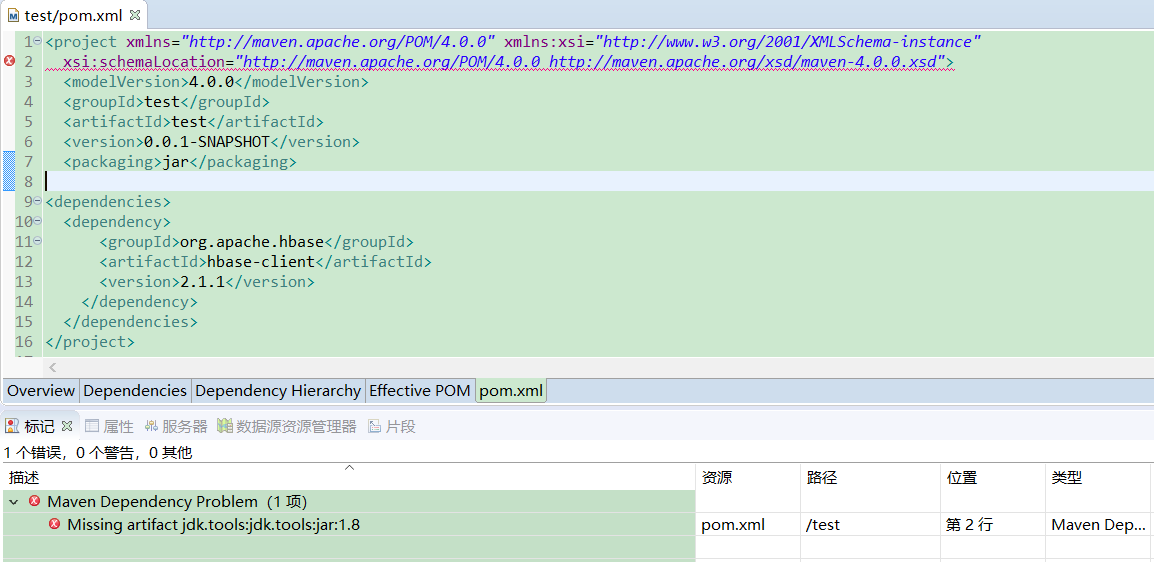Click the editor horizontal scroll left arrow
This screenshot has height=562, width=1154.
click(x=52, y=366)
